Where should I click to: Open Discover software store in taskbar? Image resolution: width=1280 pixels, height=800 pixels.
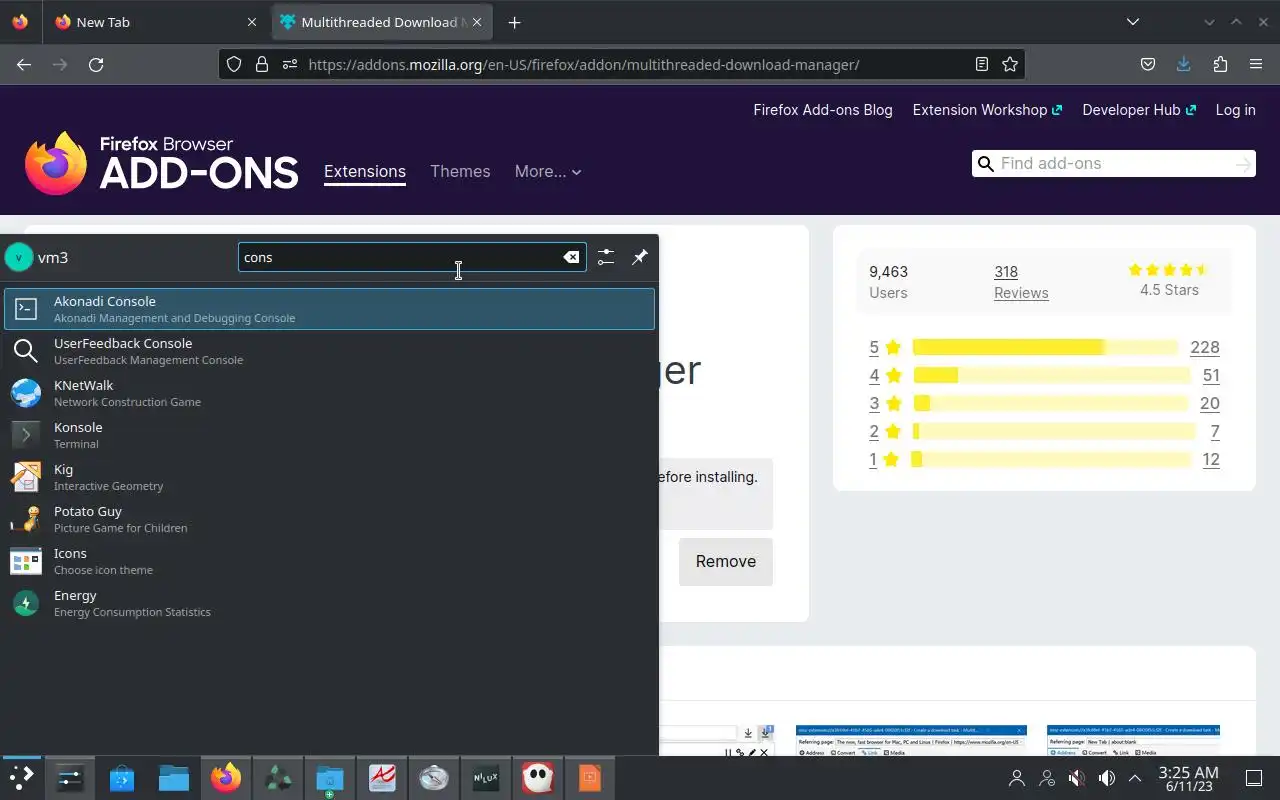122,778
